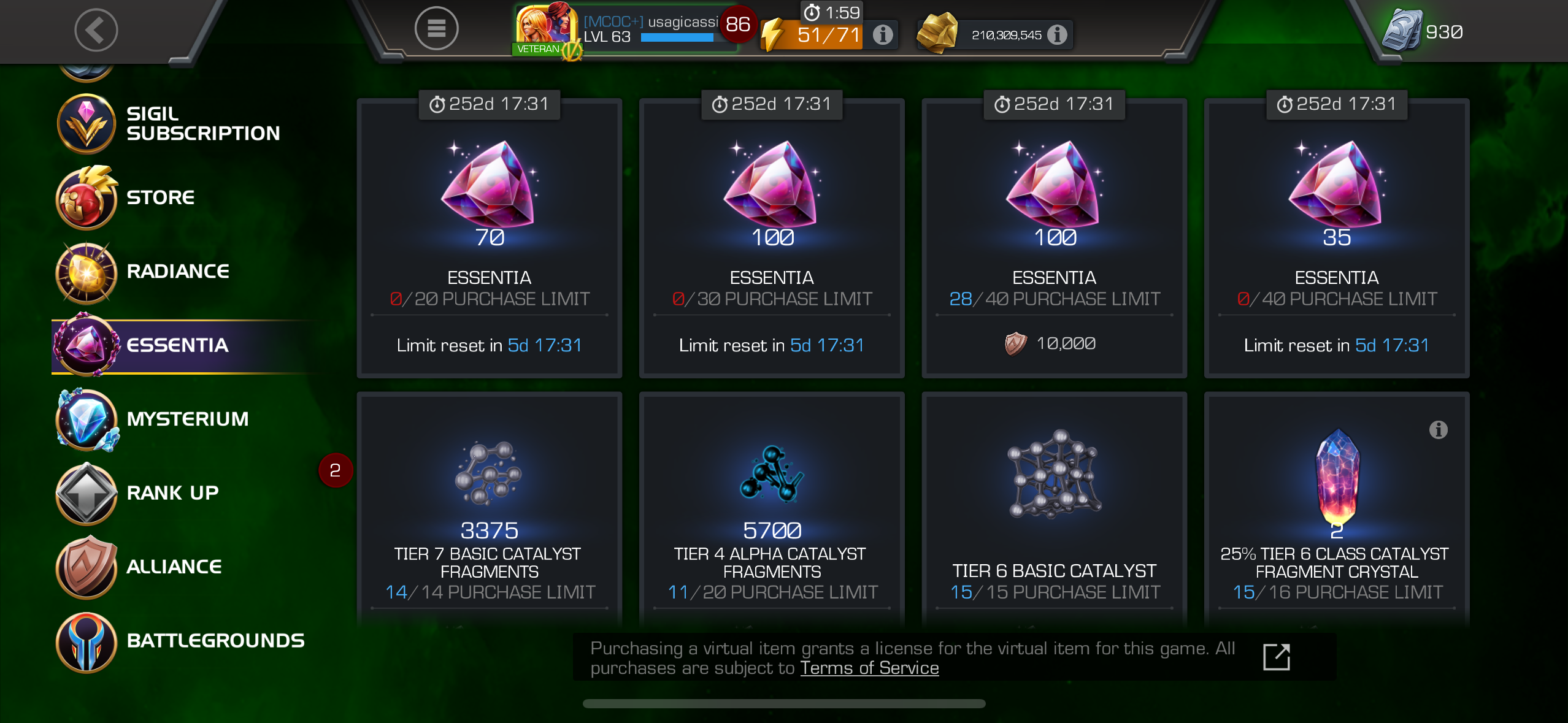Open the external link icon in disclaimer
The image size is (1568, 723).
click(1277, 657)
